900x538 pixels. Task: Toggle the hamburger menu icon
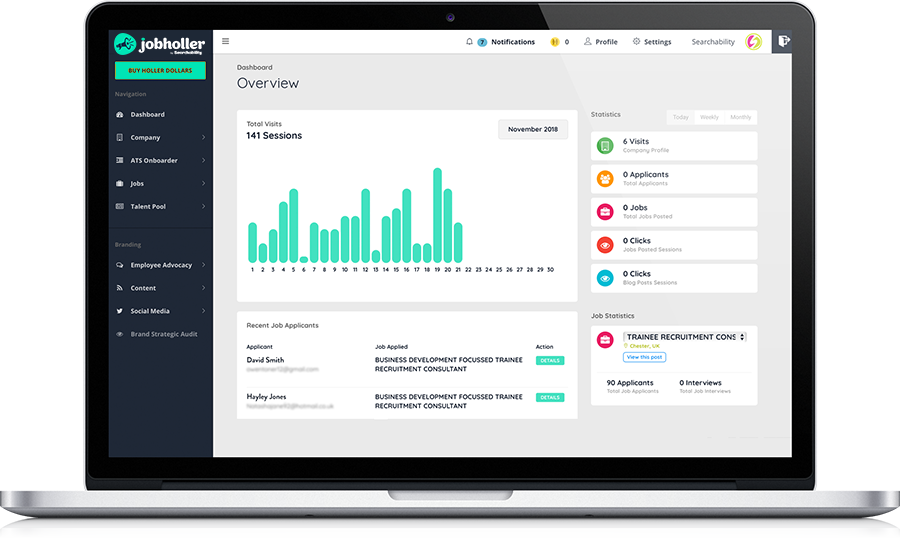226,41
